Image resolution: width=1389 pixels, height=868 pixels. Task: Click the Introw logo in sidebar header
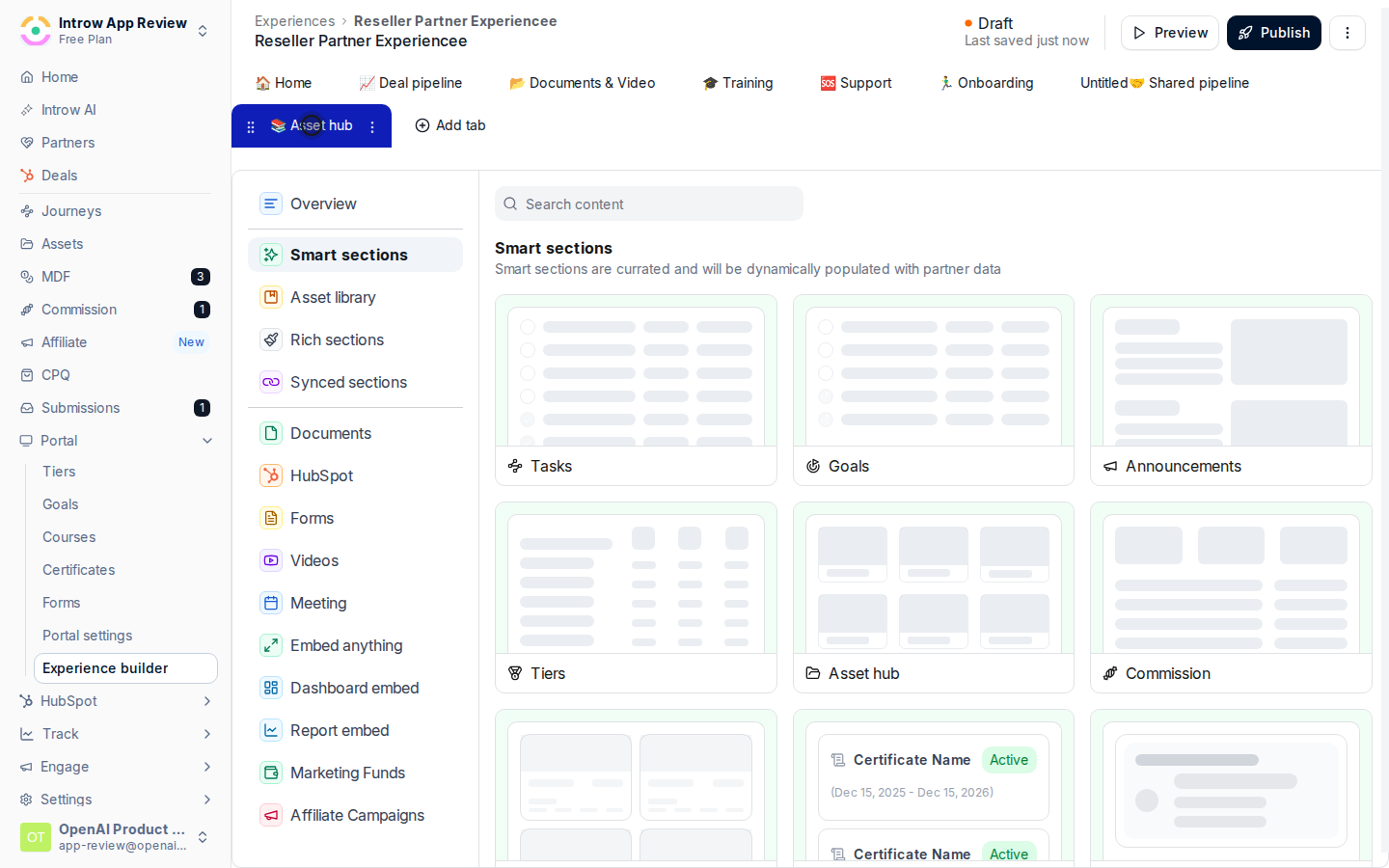point(36,31)
